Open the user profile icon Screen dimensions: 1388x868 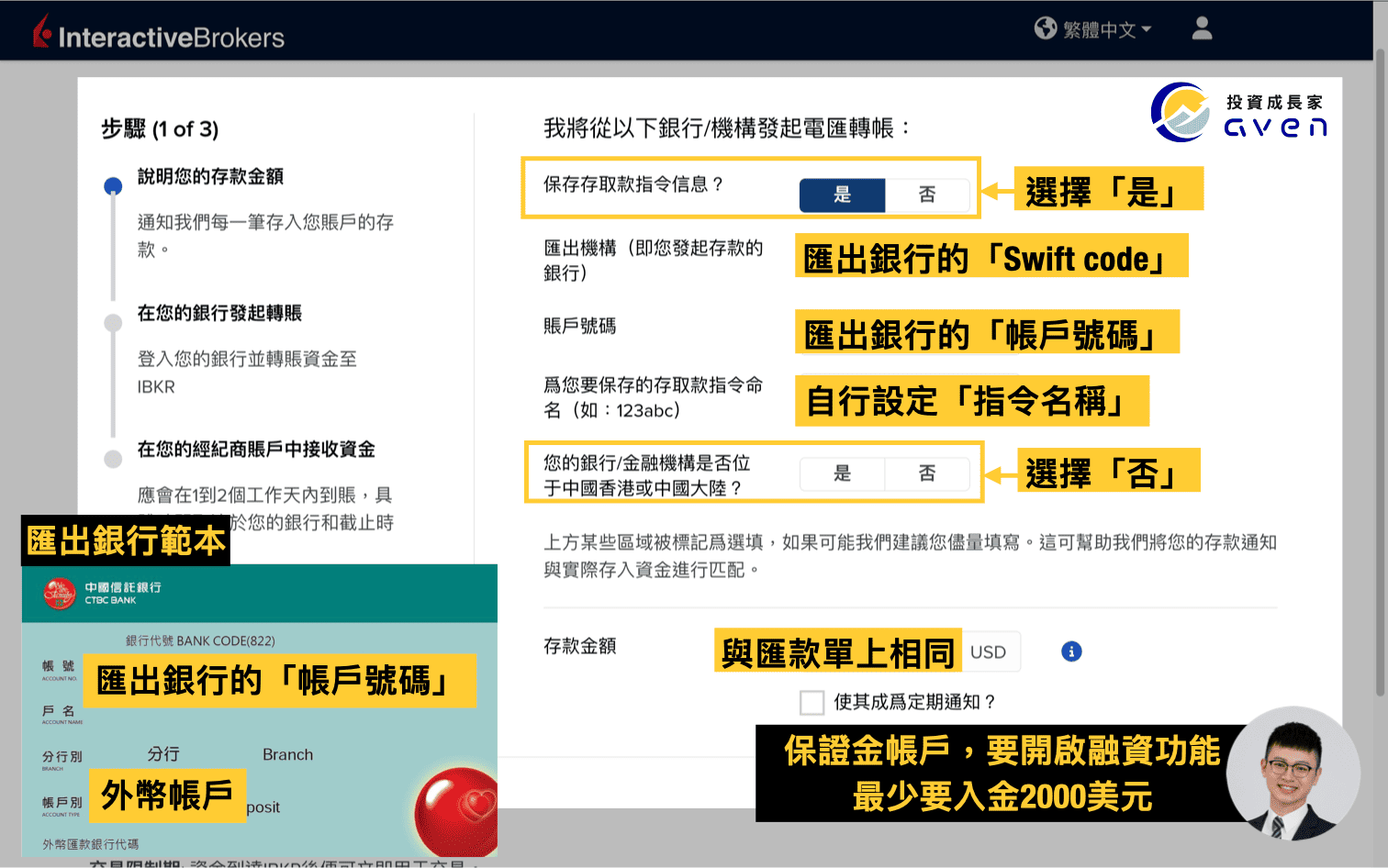click(1201, 29)
